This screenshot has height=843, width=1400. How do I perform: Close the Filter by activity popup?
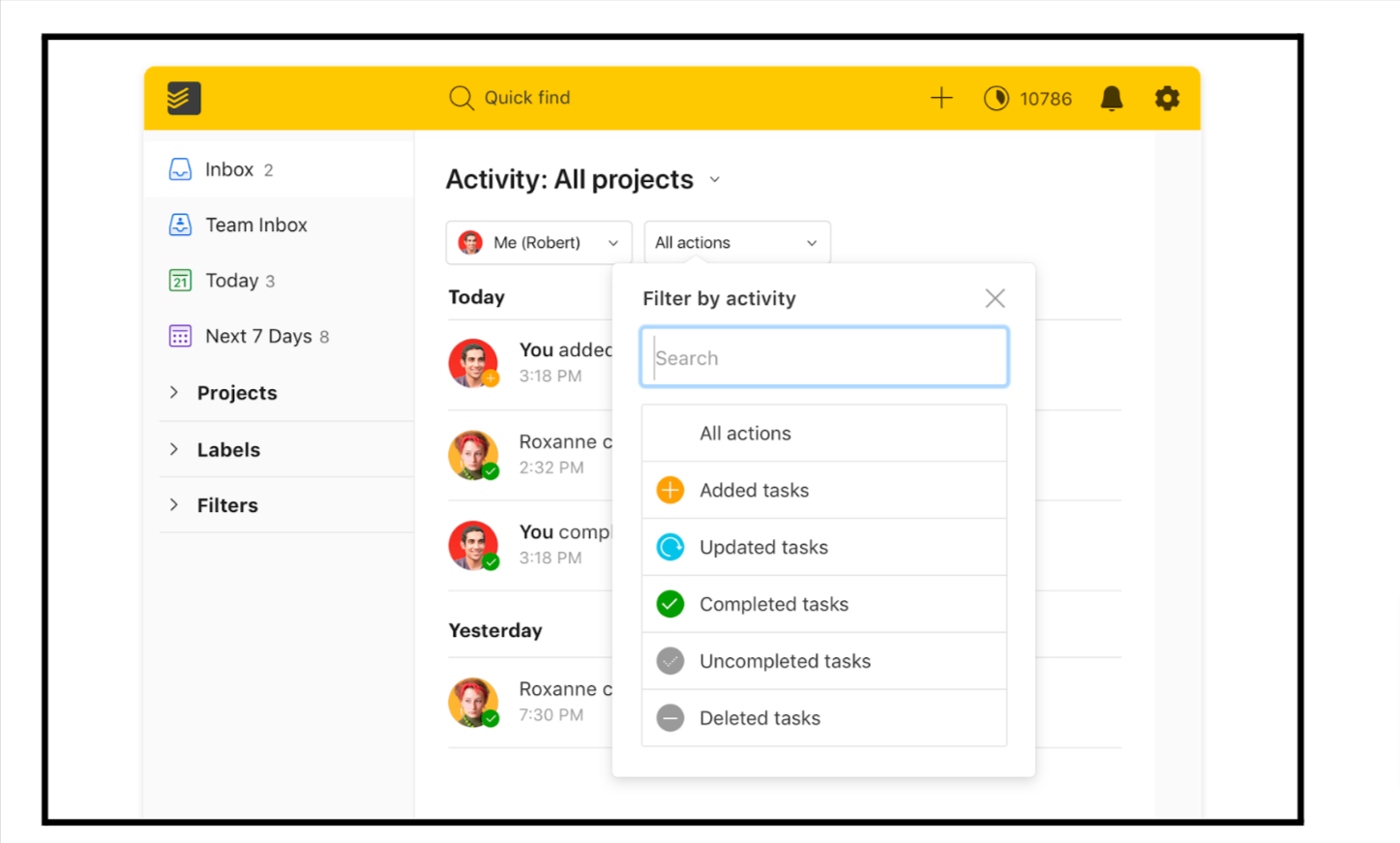(995, 298)
